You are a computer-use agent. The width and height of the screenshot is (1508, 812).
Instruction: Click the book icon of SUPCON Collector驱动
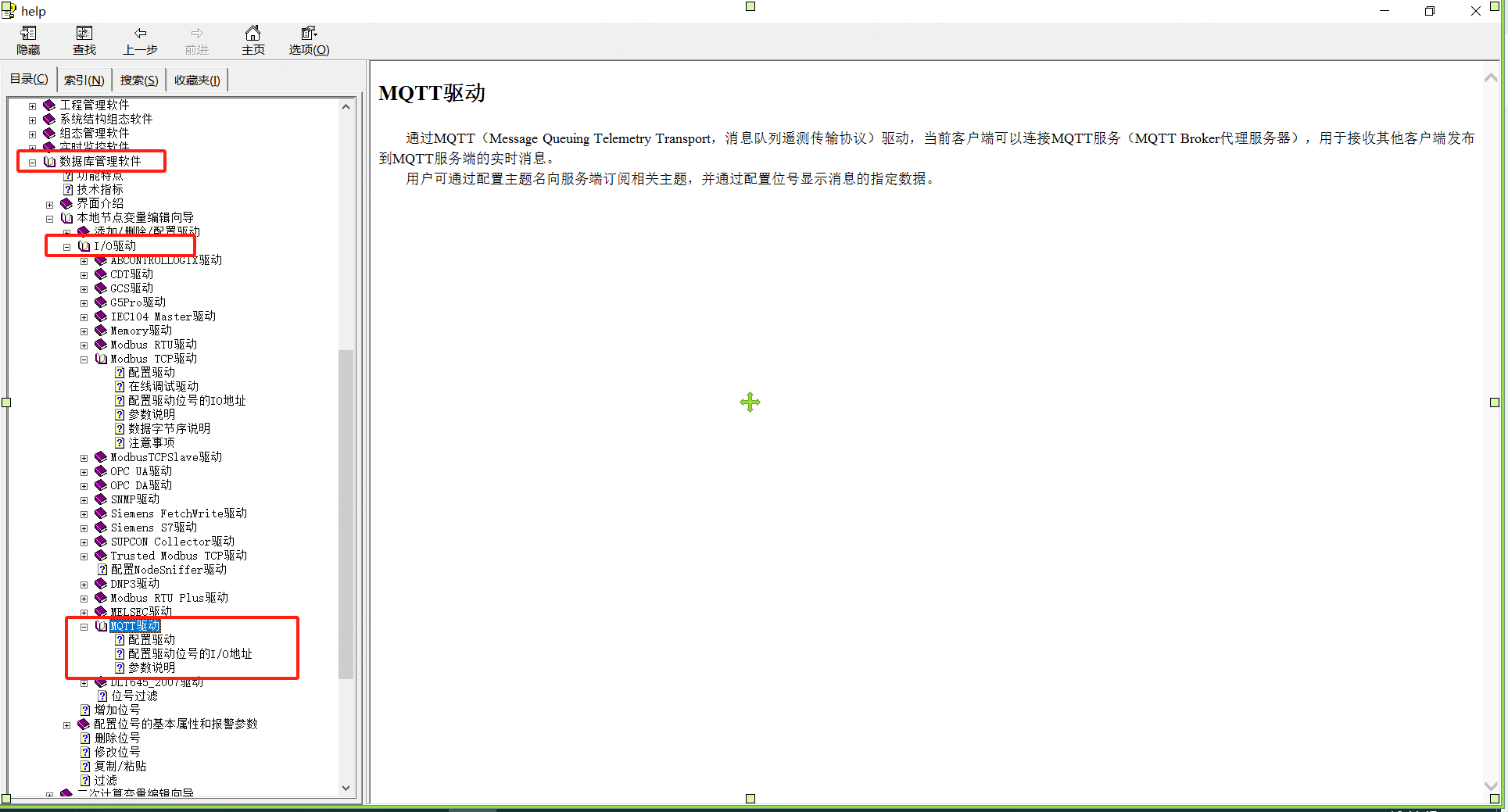[101, 541]
